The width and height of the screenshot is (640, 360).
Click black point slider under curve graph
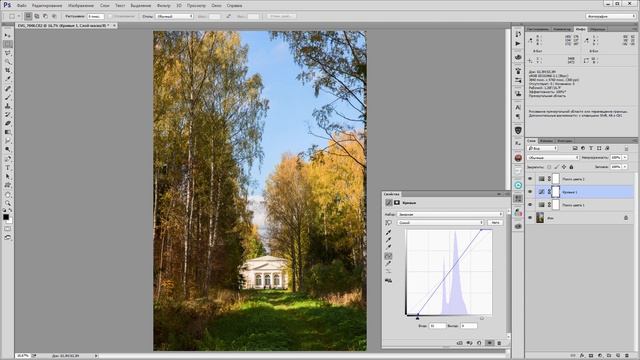417,318
